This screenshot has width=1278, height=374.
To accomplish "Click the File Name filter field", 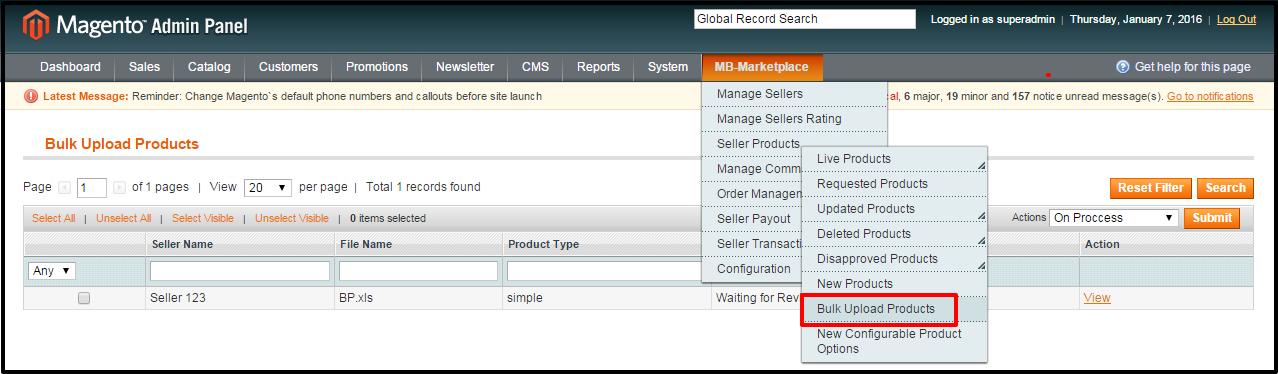I will tap(418, 271).
